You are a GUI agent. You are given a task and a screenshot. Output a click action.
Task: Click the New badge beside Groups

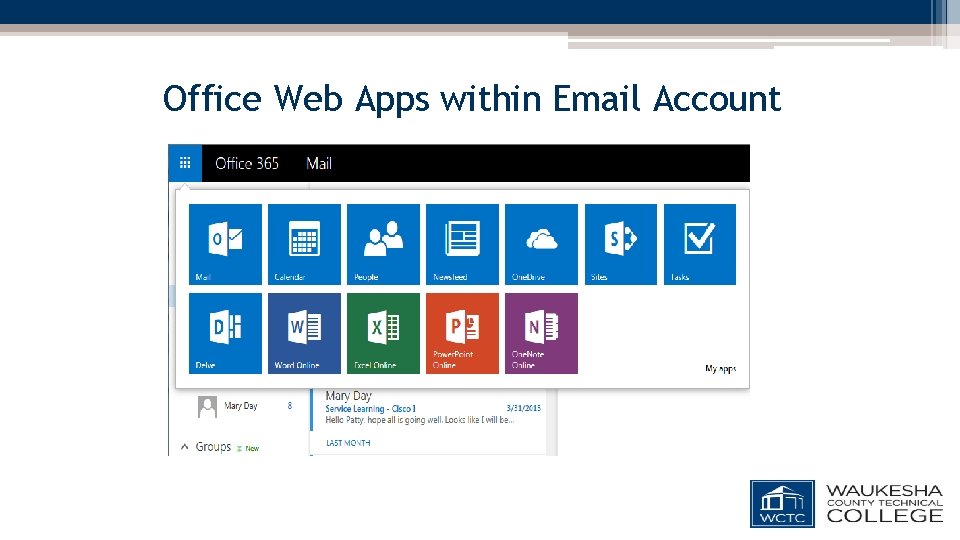248,448
